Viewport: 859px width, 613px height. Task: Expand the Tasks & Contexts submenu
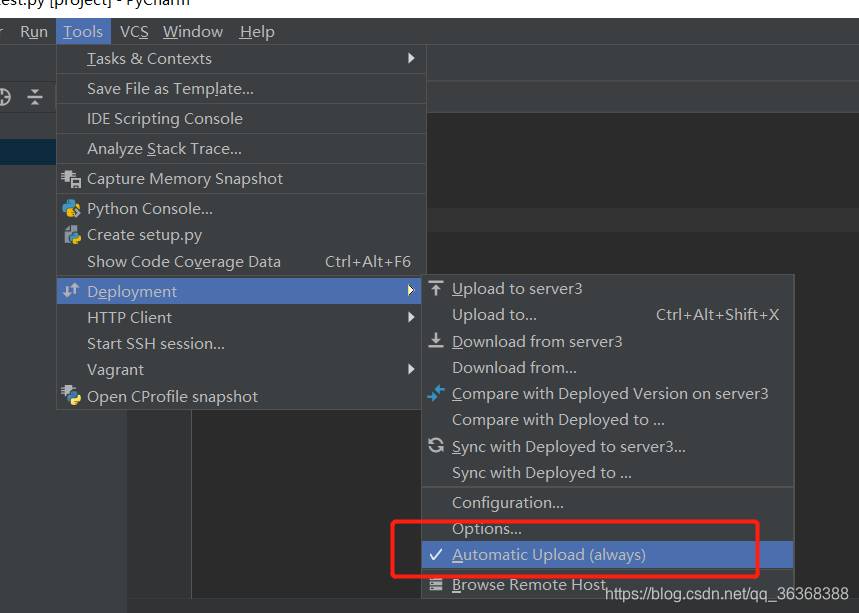coord(411,59)
